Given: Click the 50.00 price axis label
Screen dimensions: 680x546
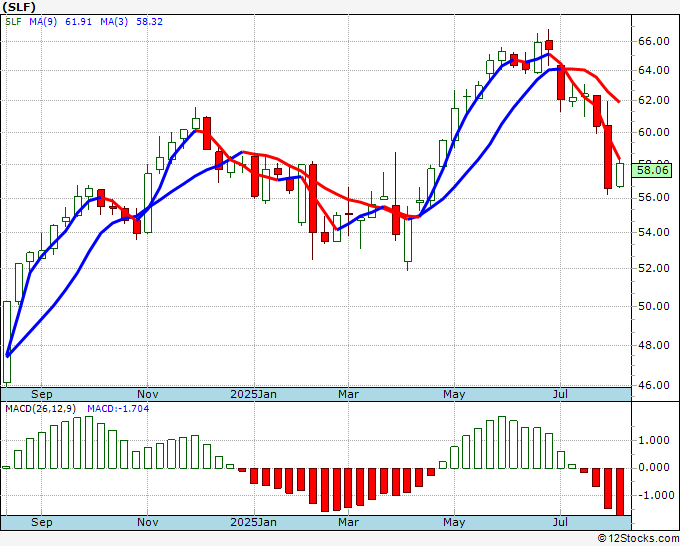Looking at the screenshot, I should [654, 307].
